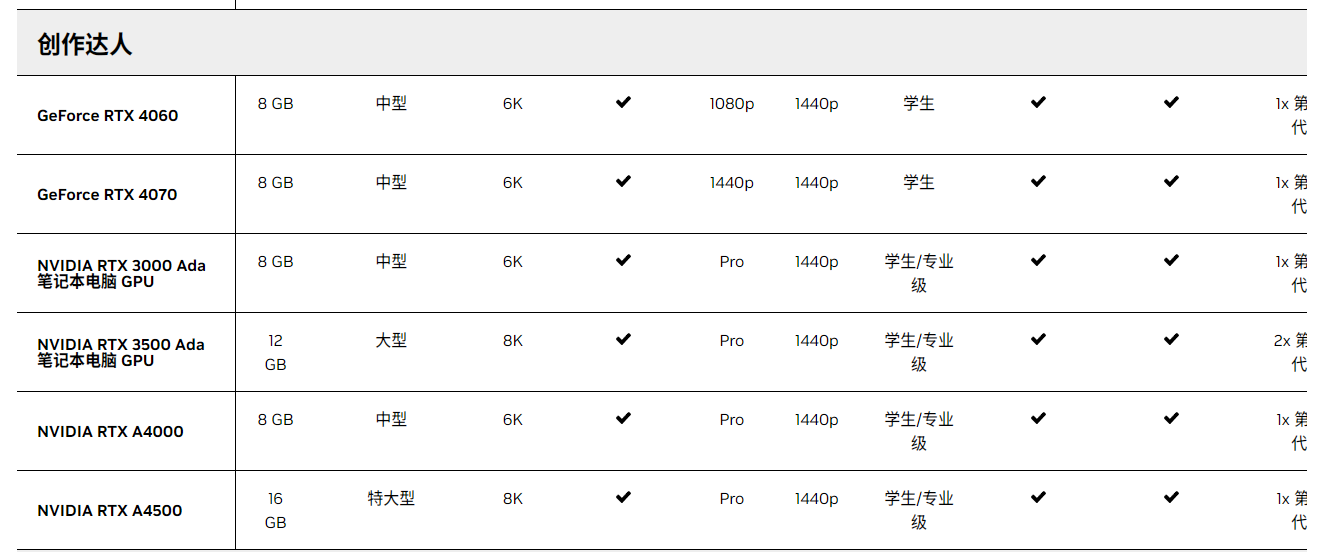Click the 特大型 cell in RTX A4500 row
Image resolution: width=1324 pixels, height=552 pixels.
click(x=391, y=498)
